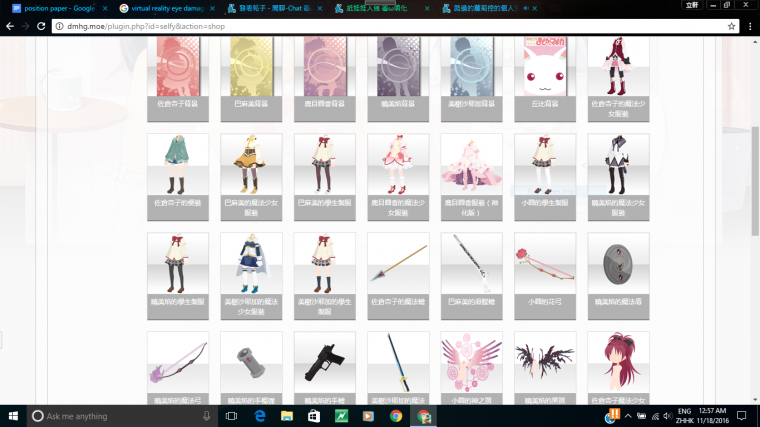Open the volume control in system tray
760x427 pixels.
[x=668, y=416]
